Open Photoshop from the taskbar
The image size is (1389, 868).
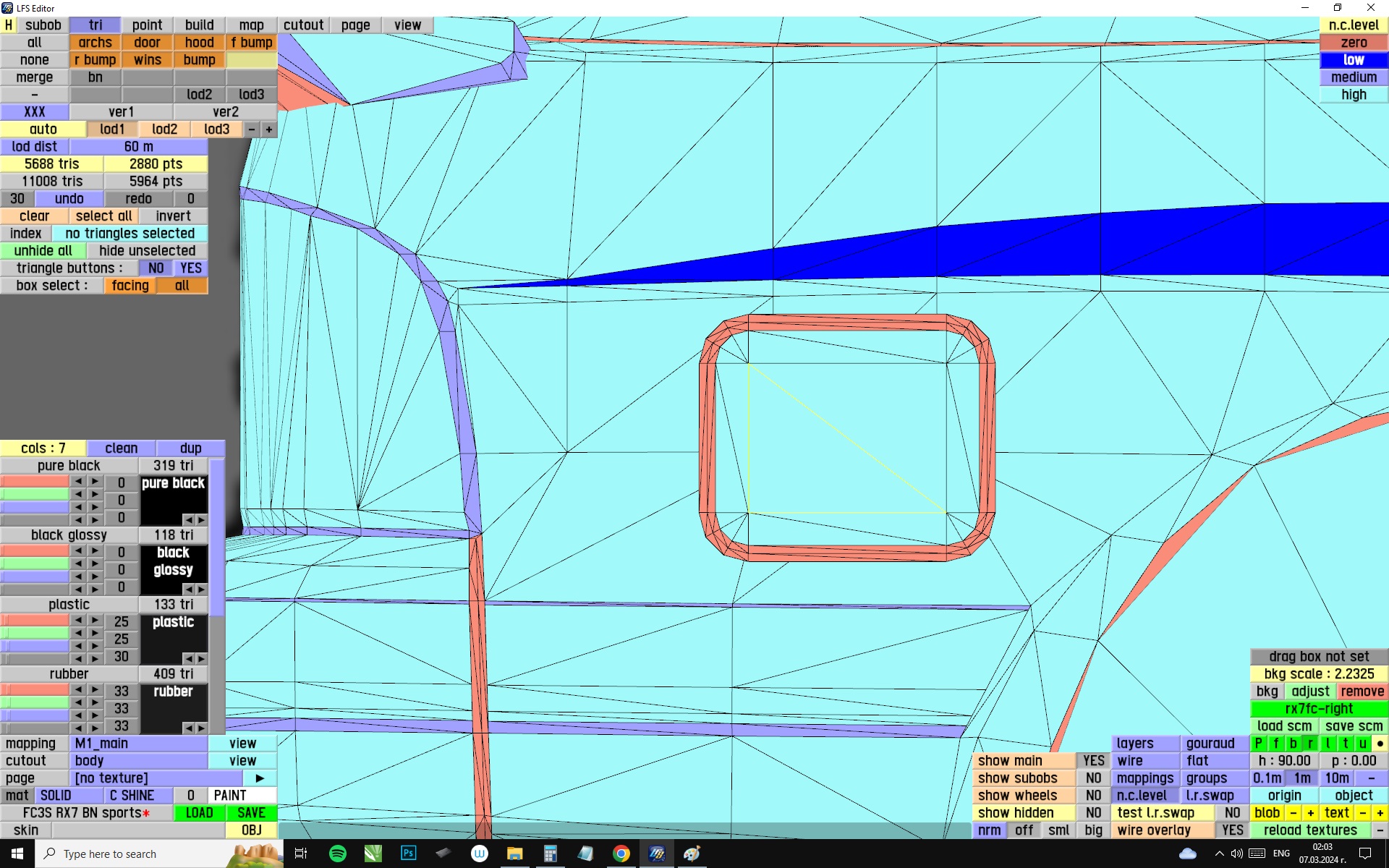408,854
